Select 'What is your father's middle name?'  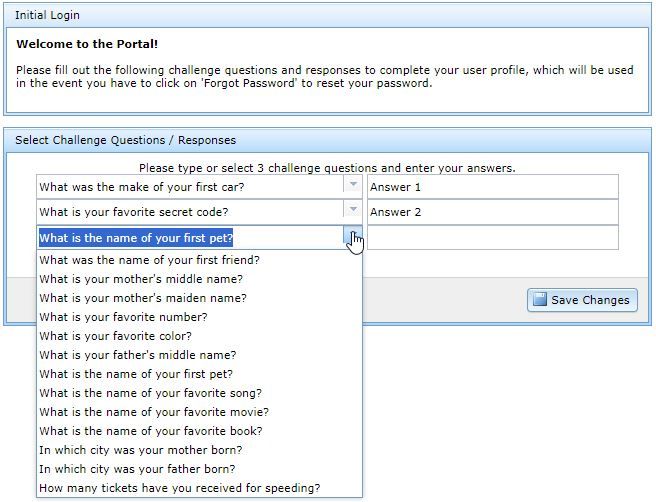138,355
